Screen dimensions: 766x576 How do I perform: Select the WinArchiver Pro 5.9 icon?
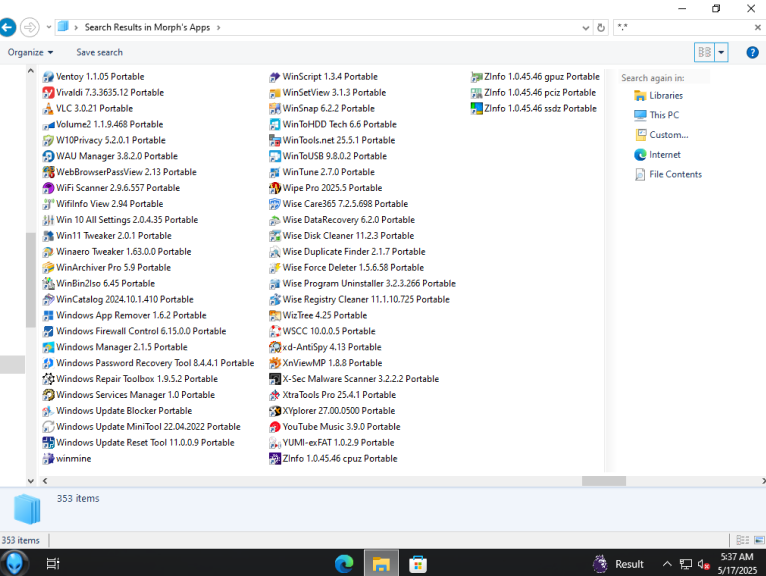48,268
